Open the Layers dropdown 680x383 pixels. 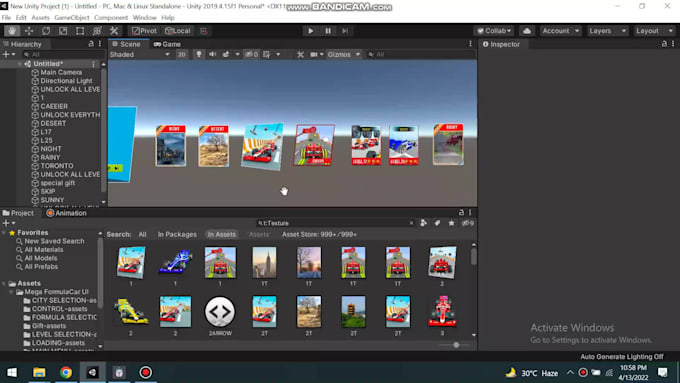click(x=607, y=31)
